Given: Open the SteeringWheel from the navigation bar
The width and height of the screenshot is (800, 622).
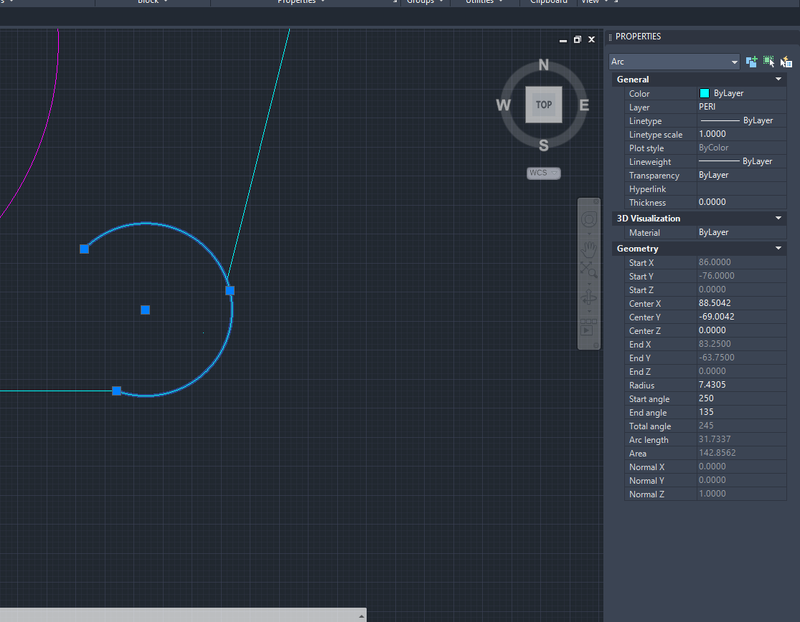Looking at the screenshot, I should coord(589,219).
